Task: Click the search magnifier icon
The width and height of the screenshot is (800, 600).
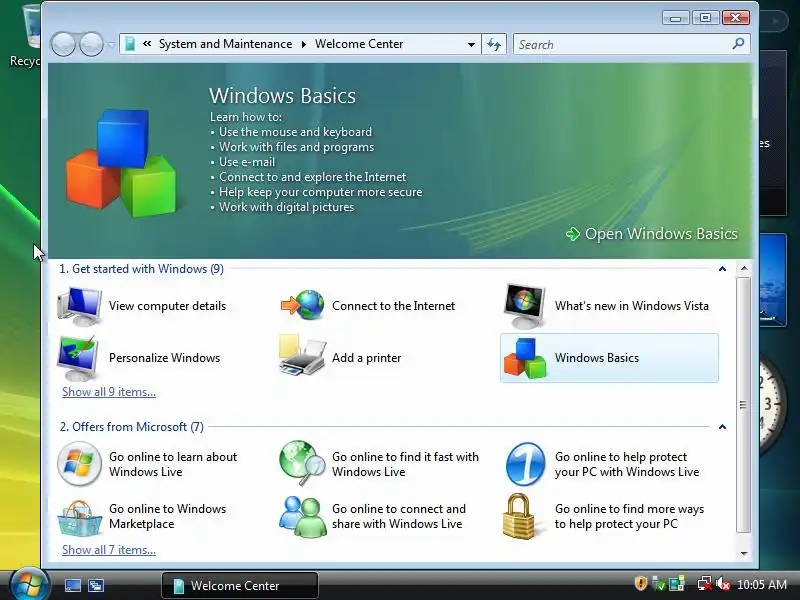Action: click(x=738, y=44)
